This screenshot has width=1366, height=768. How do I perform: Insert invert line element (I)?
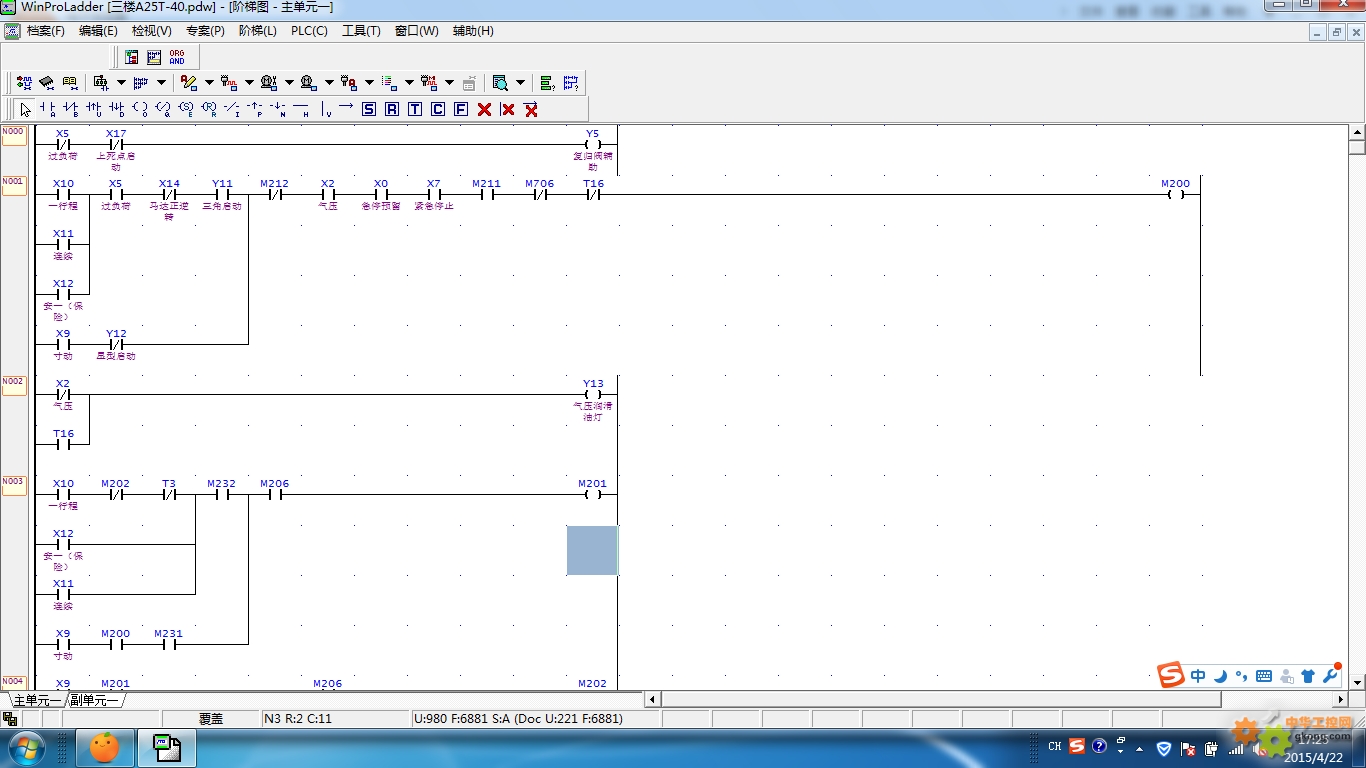click(x=231, y=109)
